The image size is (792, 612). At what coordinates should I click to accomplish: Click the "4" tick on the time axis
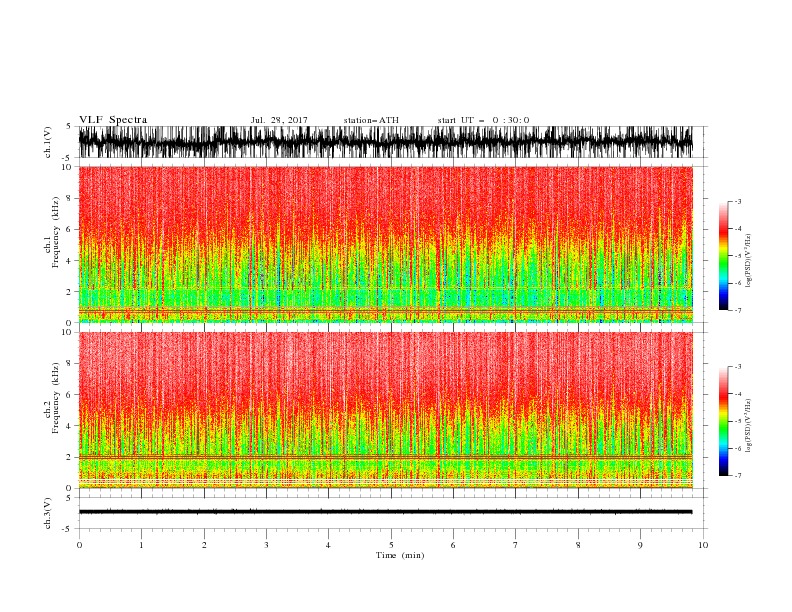[328, 545]
